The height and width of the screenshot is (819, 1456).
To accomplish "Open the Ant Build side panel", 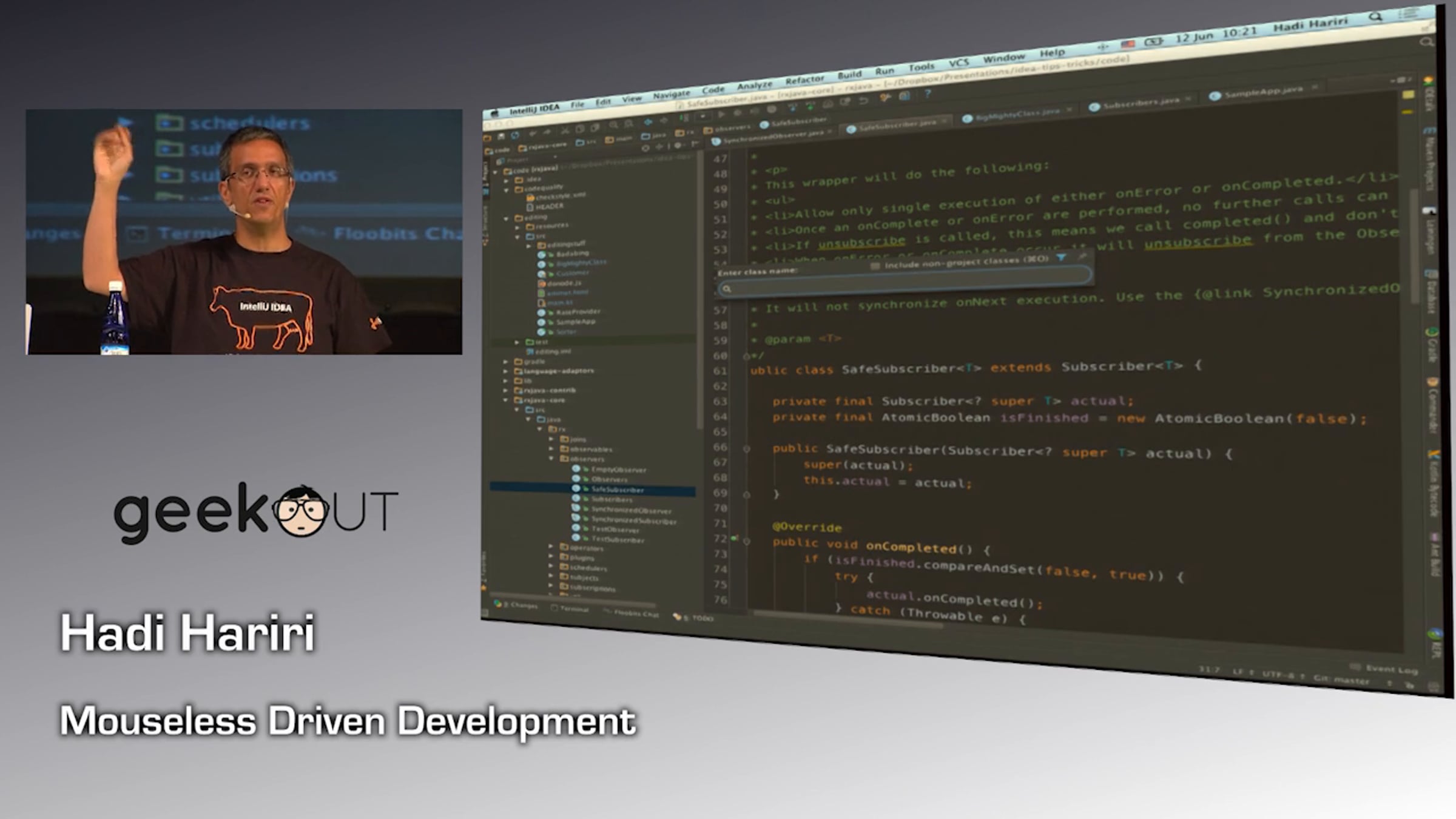I will (1434, 554).
